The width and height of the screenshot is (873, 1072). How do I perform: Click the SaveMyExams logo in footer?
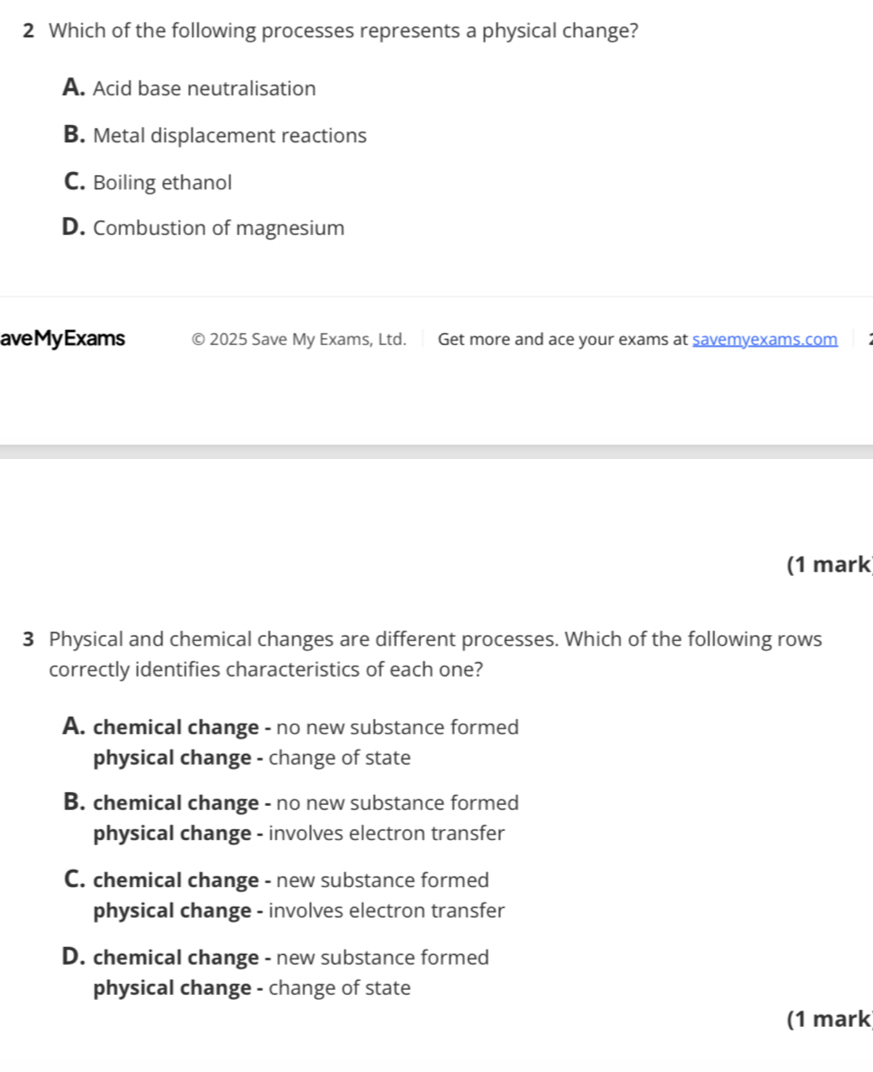[x=64, y=339]
